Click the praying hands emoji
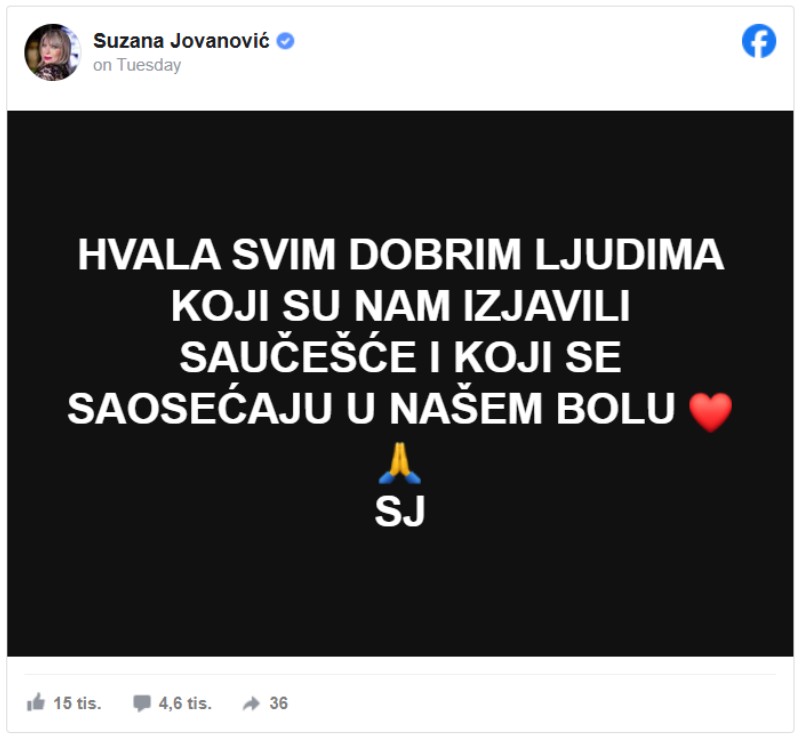 click(399, 463)
